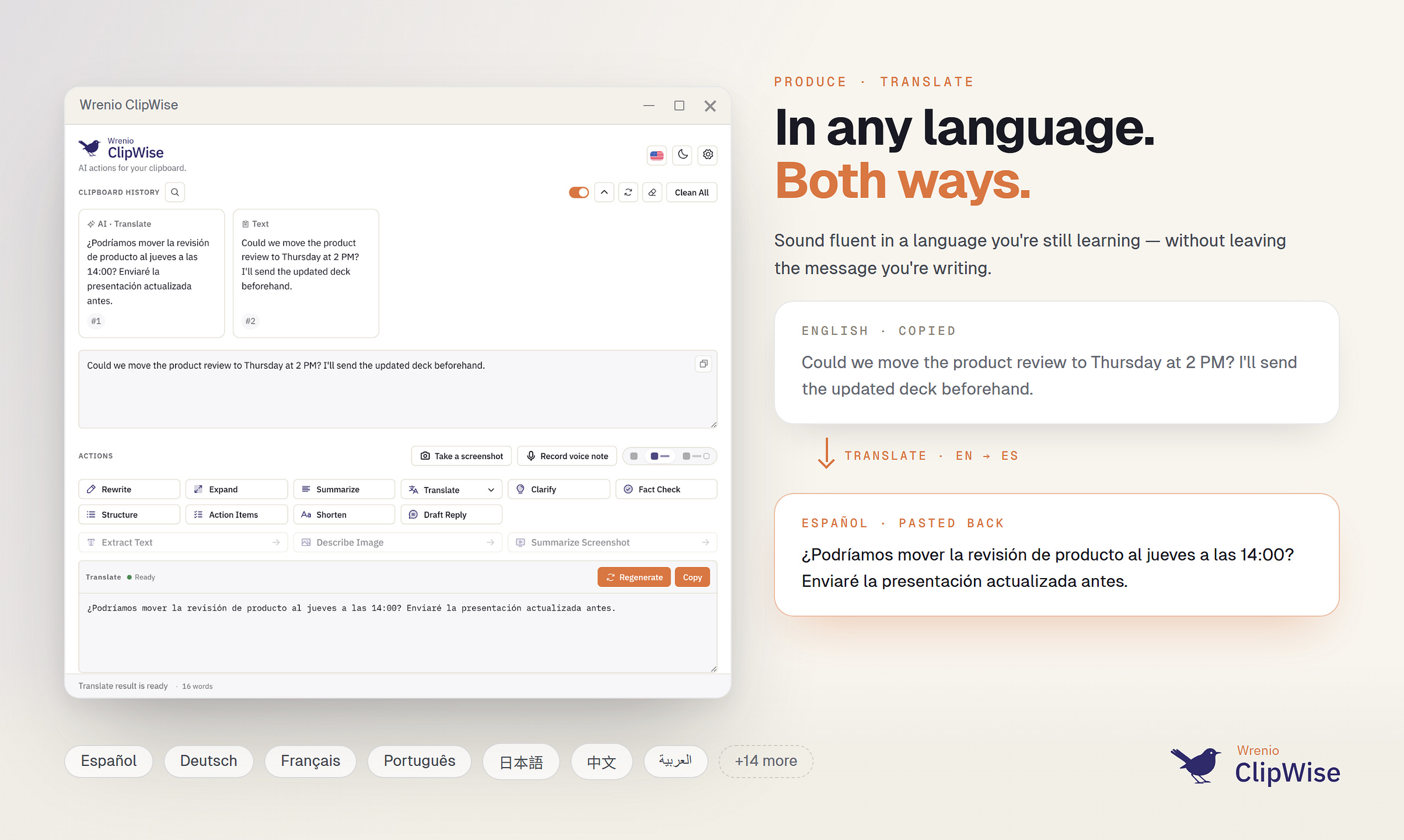This screenshot has height=840, width=1404.
Task: Open settings via the gear icon
Action: [708, 155]
